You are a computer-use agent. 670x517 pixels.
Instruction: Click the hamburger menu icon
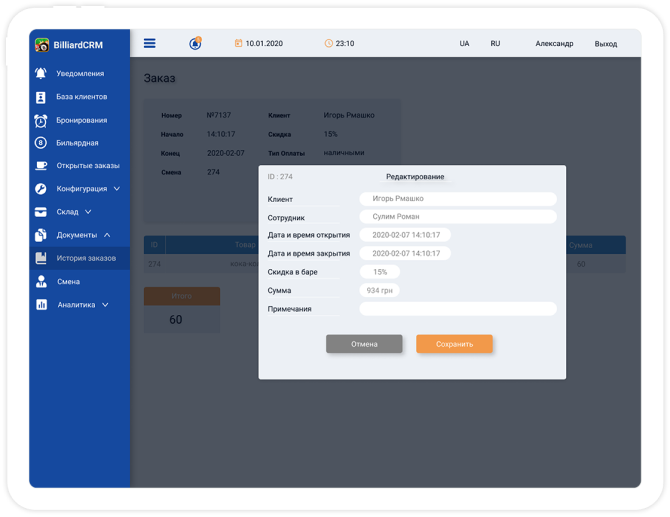coord(150,43)
